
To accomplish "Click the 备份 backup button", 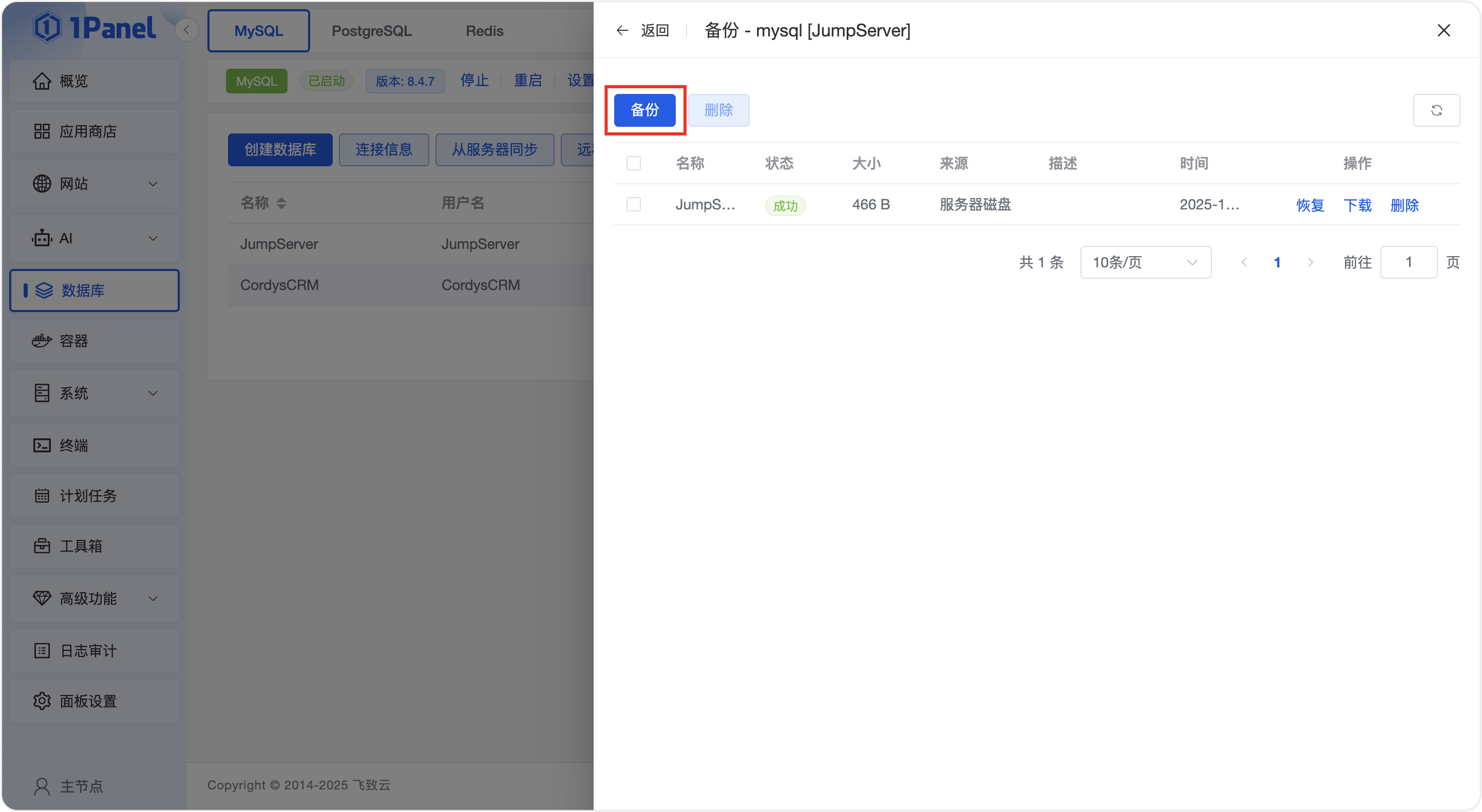I will click(x=645, y=110).
